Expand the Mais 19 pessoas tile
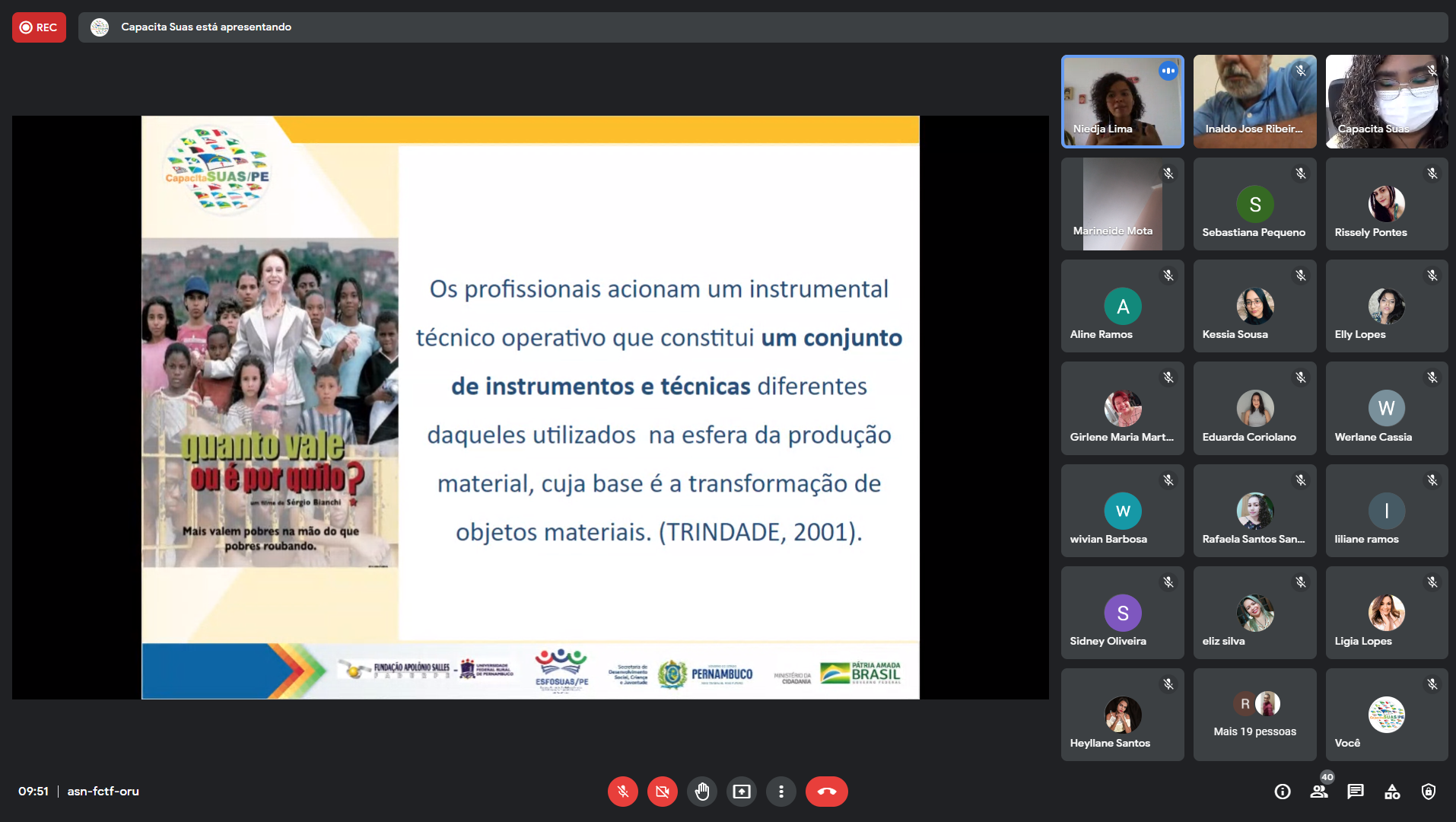Screen dimensions: 1456x822 coord(1254,715)
